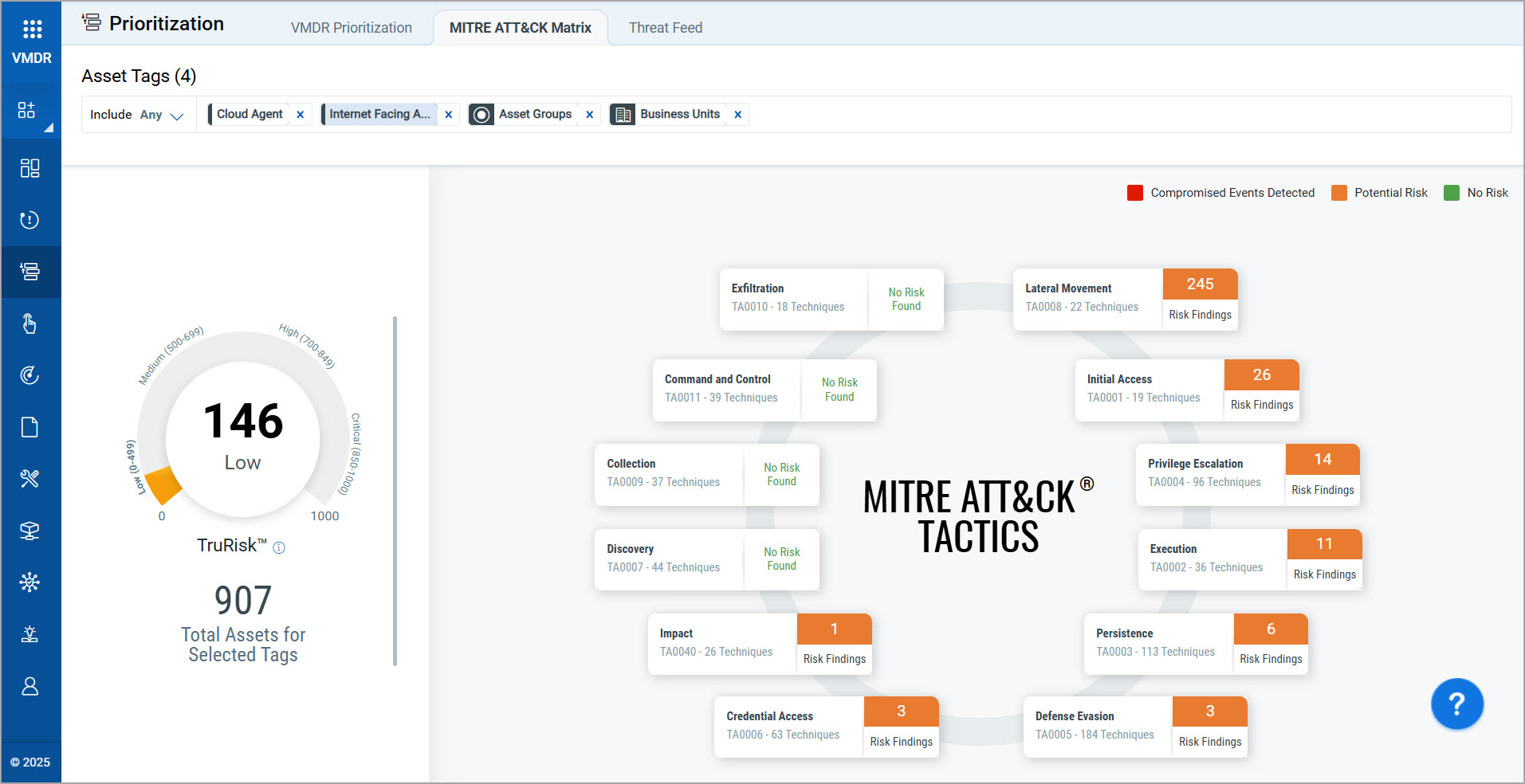Remove the Cloud Agent asset tag

pyautogui.click(x=301, y=114)
